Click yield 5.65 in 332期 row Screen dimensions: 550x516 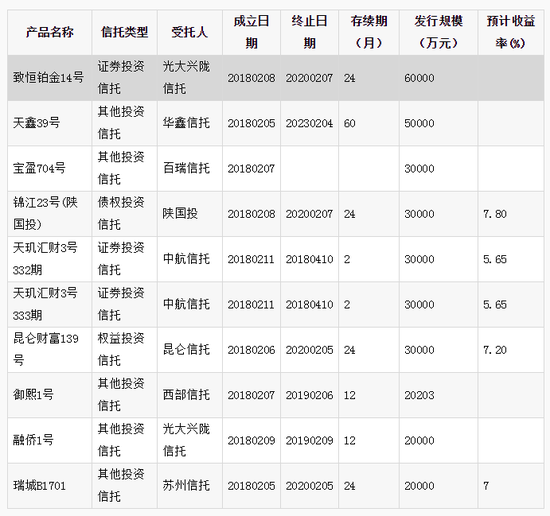point(495,259)
